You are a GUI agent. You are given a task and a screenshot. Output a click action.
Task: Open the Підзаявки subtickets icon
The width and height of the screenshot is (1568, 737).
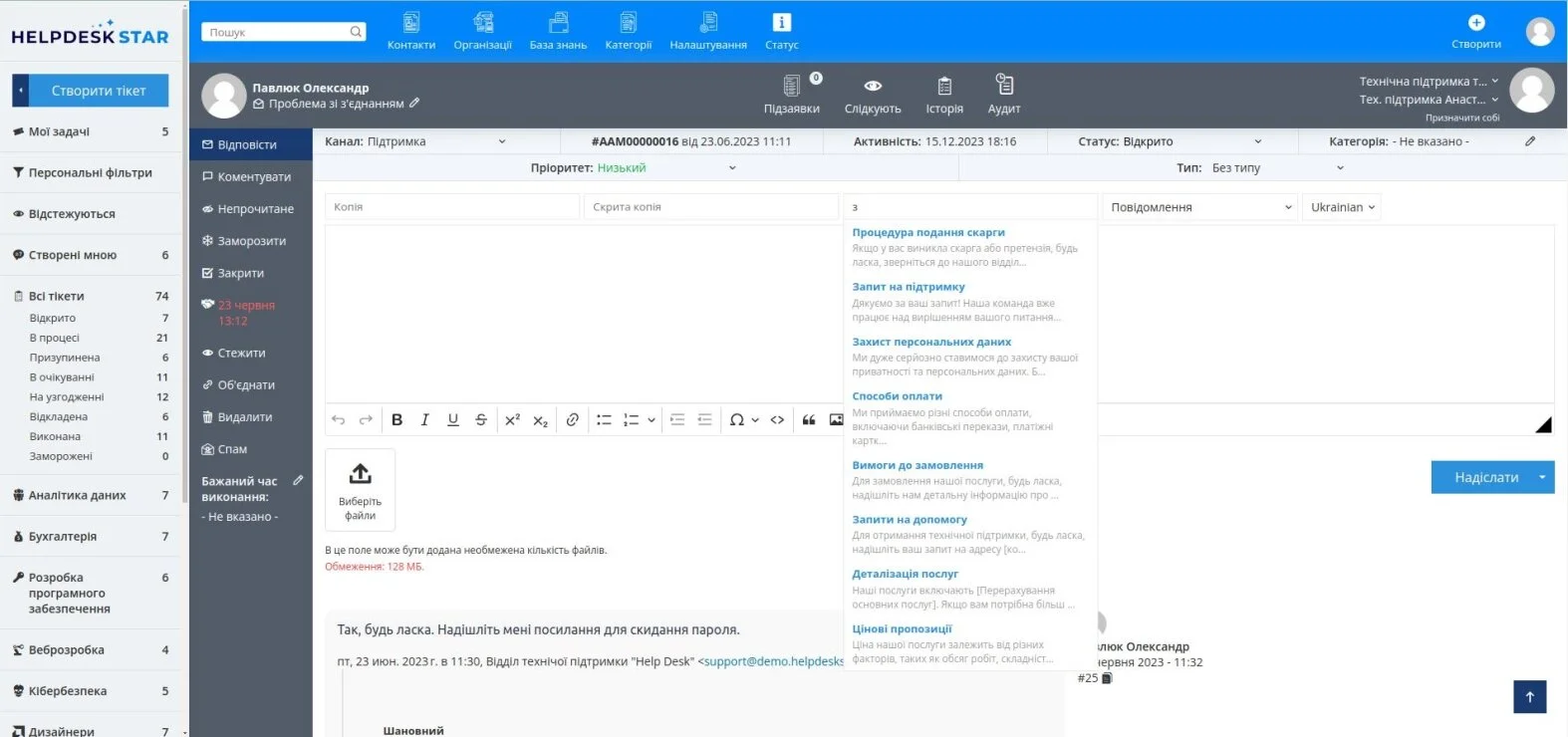coord(792,86)
